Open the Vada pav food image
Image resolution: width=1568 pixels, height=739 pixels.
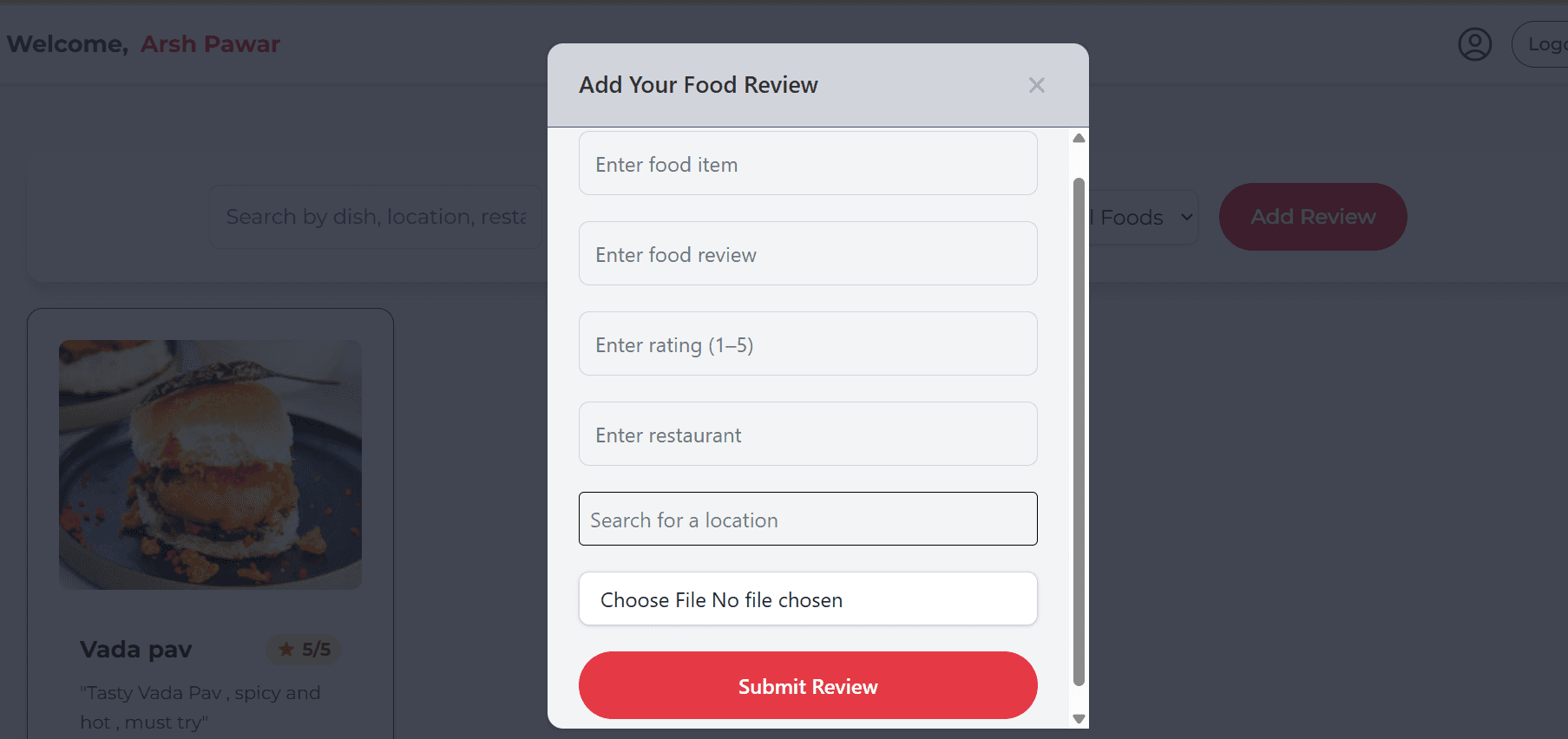click(210, 464)
